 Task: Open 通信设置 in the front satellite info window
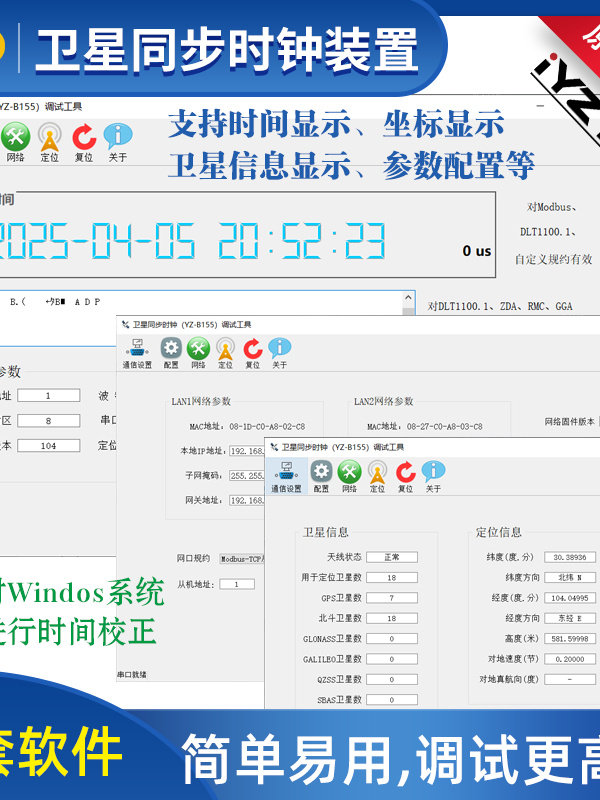[x=286, y=475]
